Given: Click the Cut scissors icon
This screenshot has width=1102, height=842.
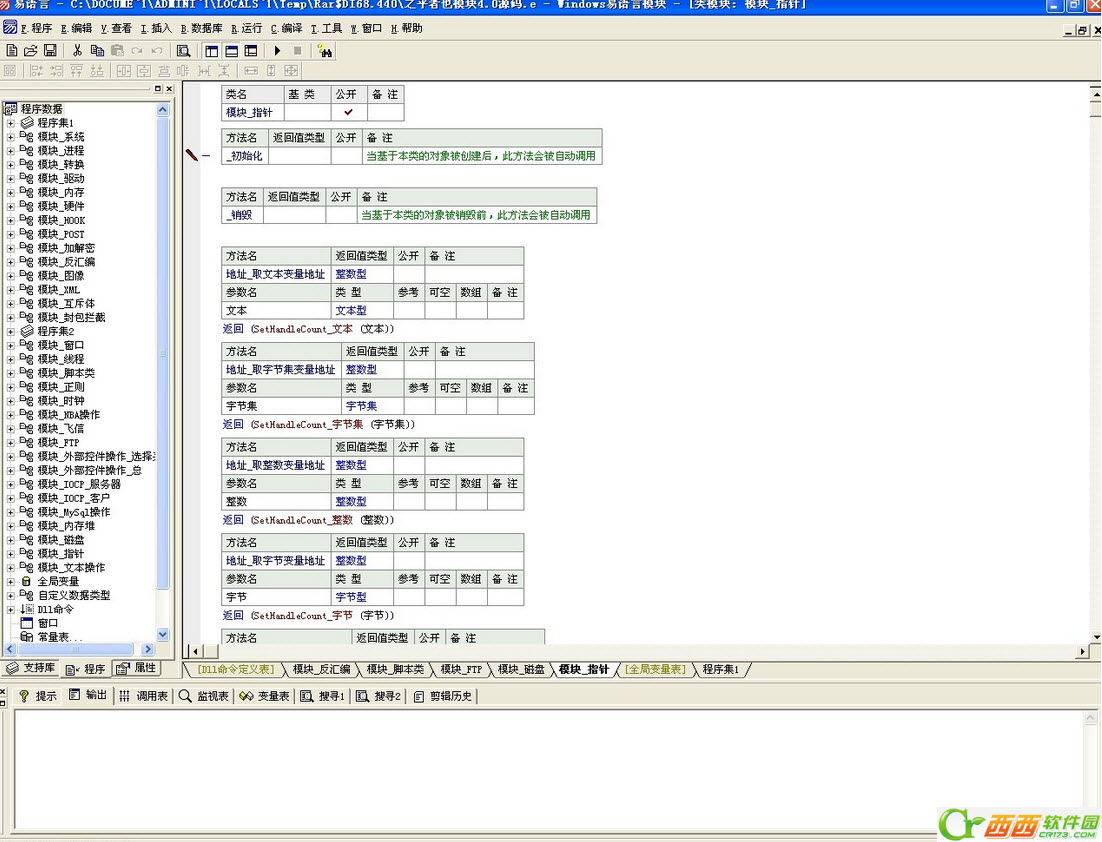Looking at the screenshot, I should click(x=77, y=50).
